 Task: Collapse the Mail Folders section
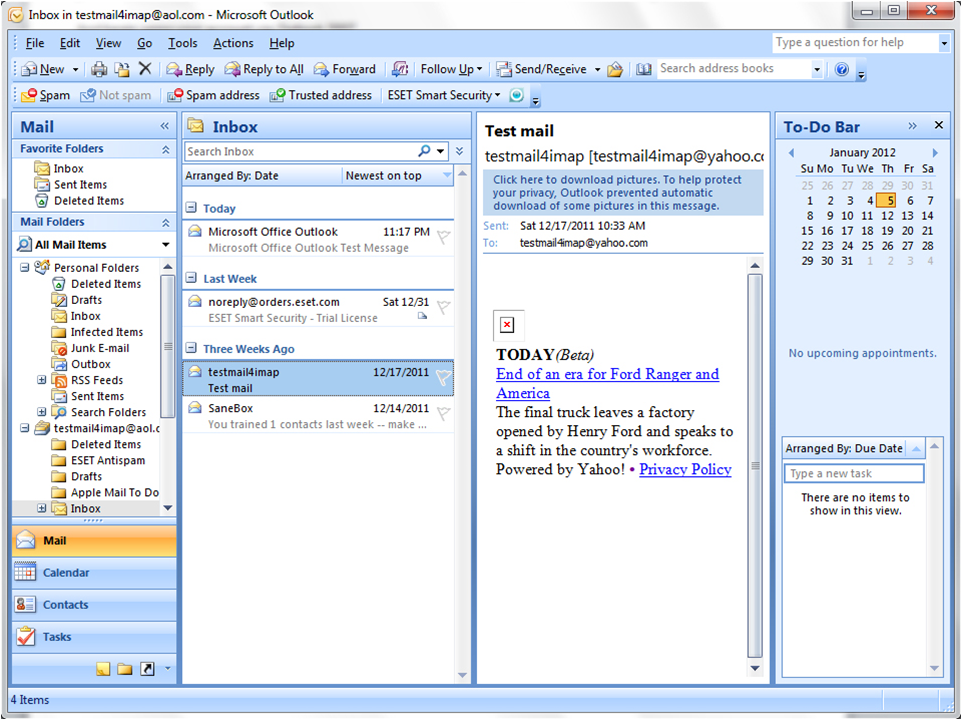[x=165, y=223]
